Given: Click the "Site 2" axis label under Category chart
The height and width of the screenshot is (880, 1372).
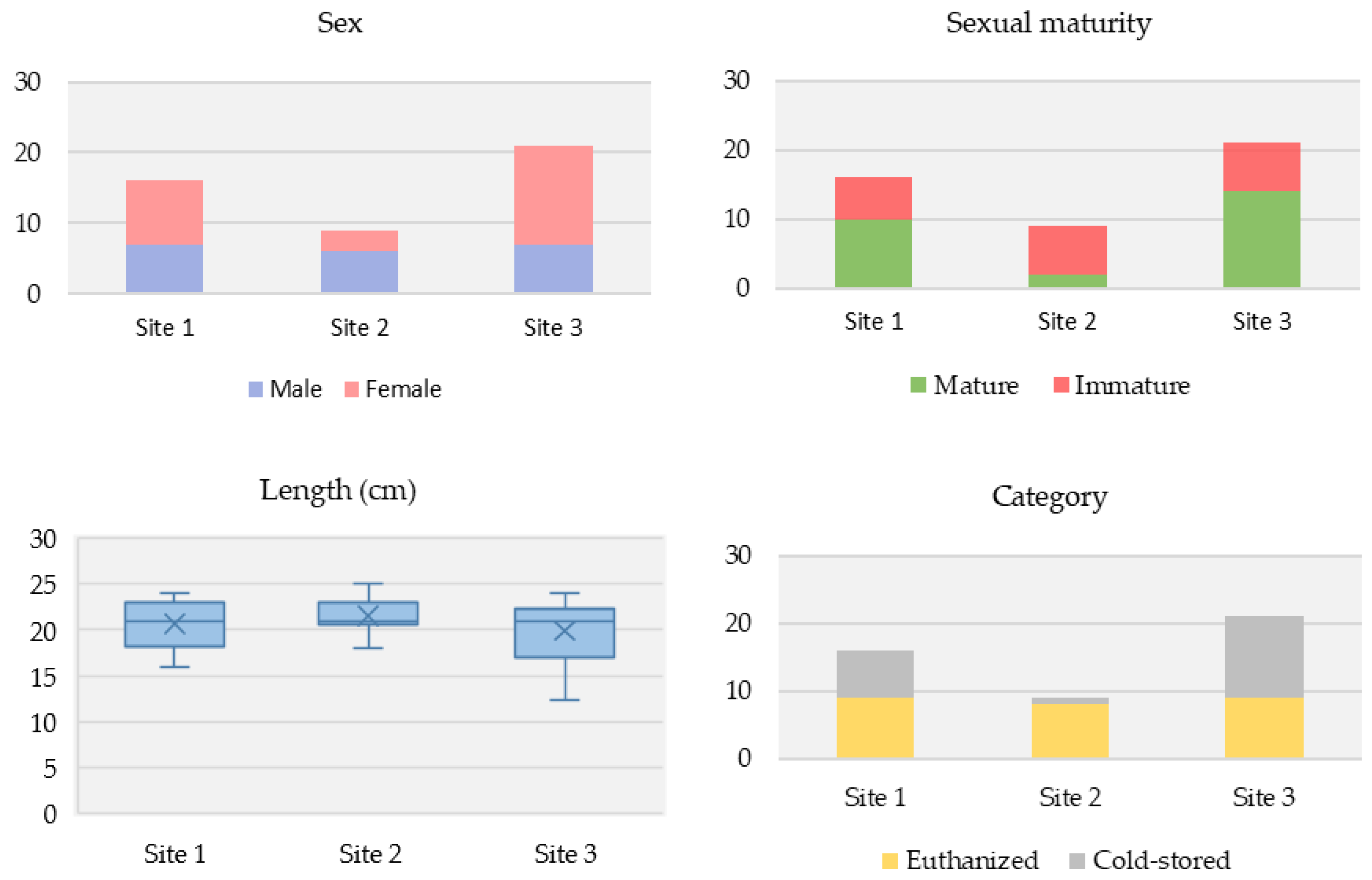Looking at the screenshot, I should point(1069,797).
